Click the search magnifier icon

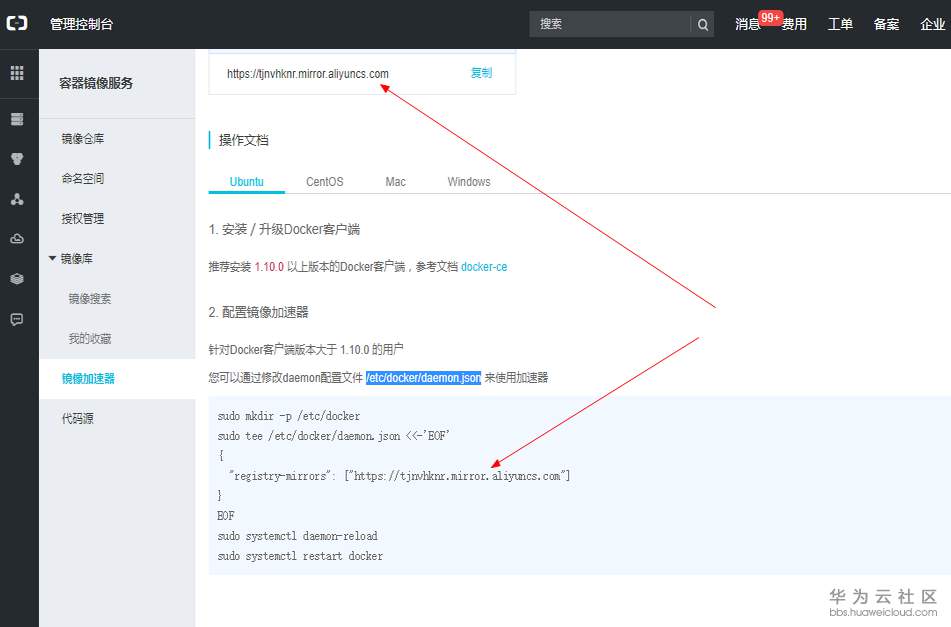pyautogui.click(x=702, y=24)
